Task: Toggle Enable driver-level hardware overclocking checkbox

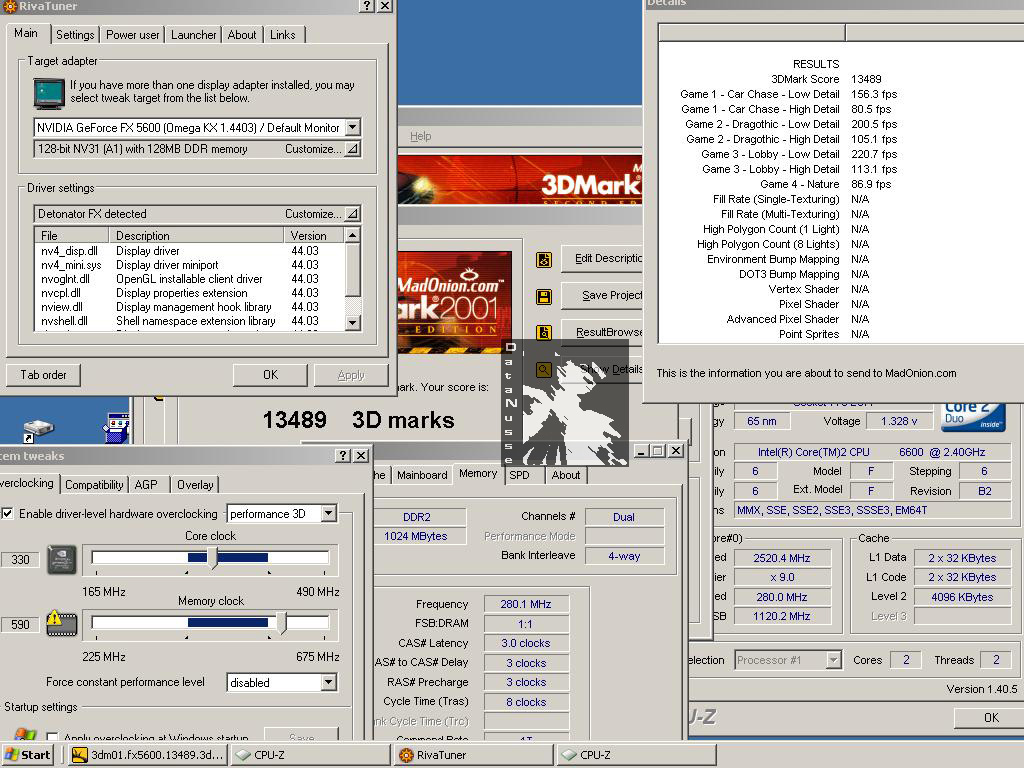Action: click(x=8, y=513)
